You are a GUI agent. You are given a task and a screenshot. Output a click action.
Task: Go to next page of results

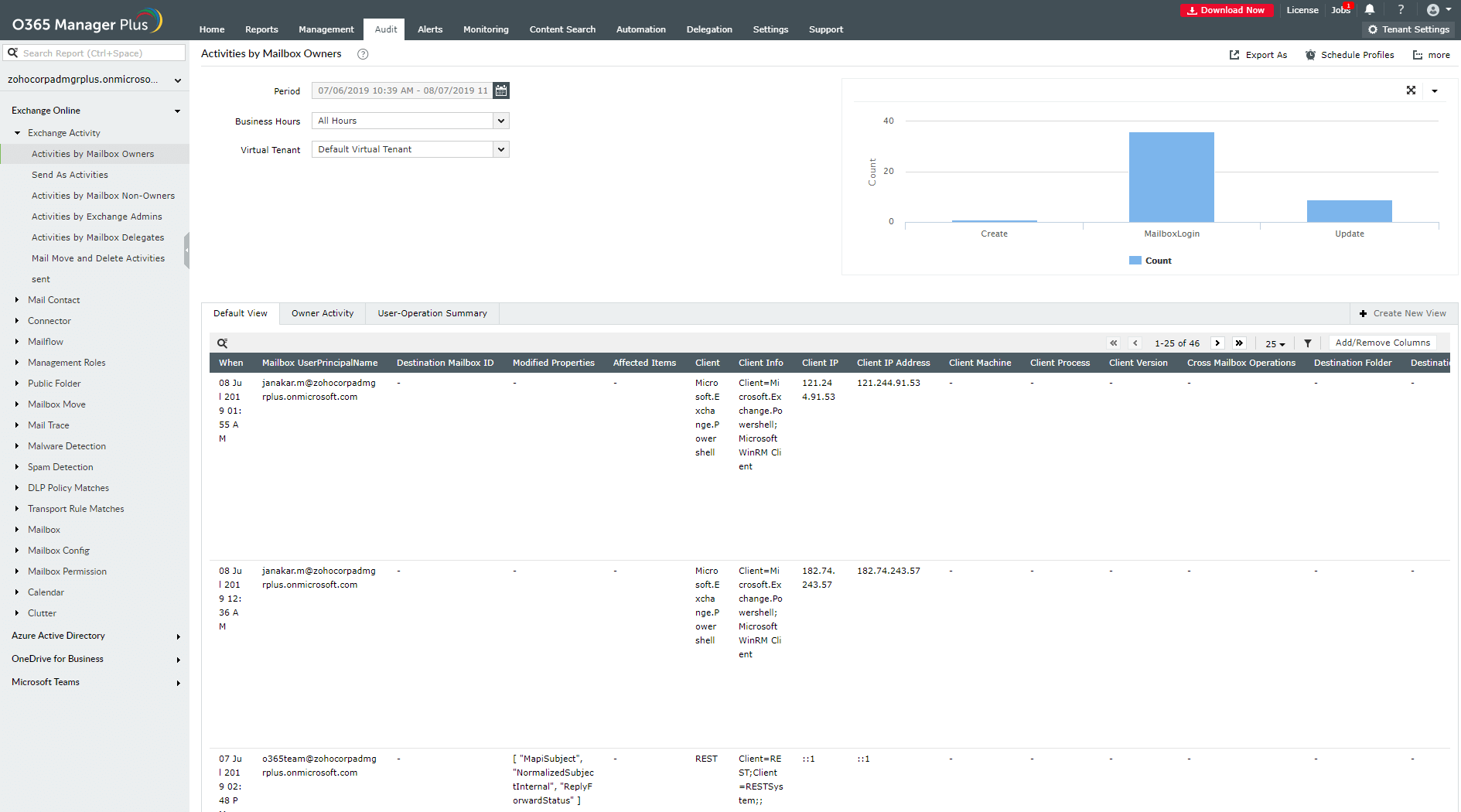click(x=1217, y=343)
